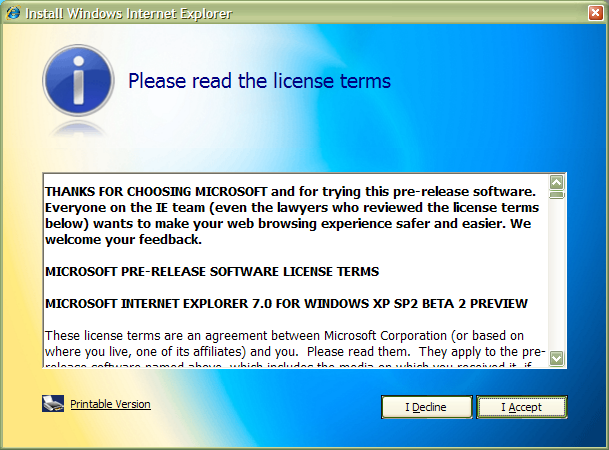Click the license text scroll down arrow

[557, 358]
